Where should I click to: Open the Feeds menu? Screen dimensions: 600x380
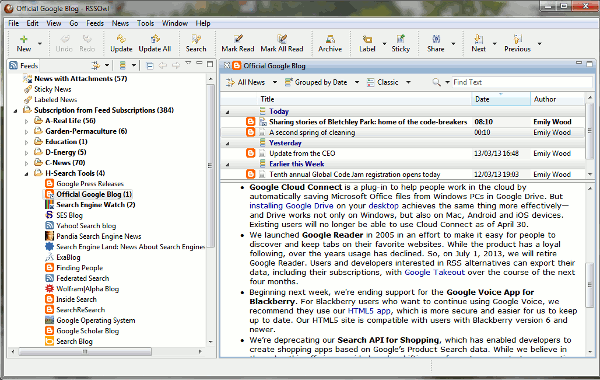(x=95, y=23)
